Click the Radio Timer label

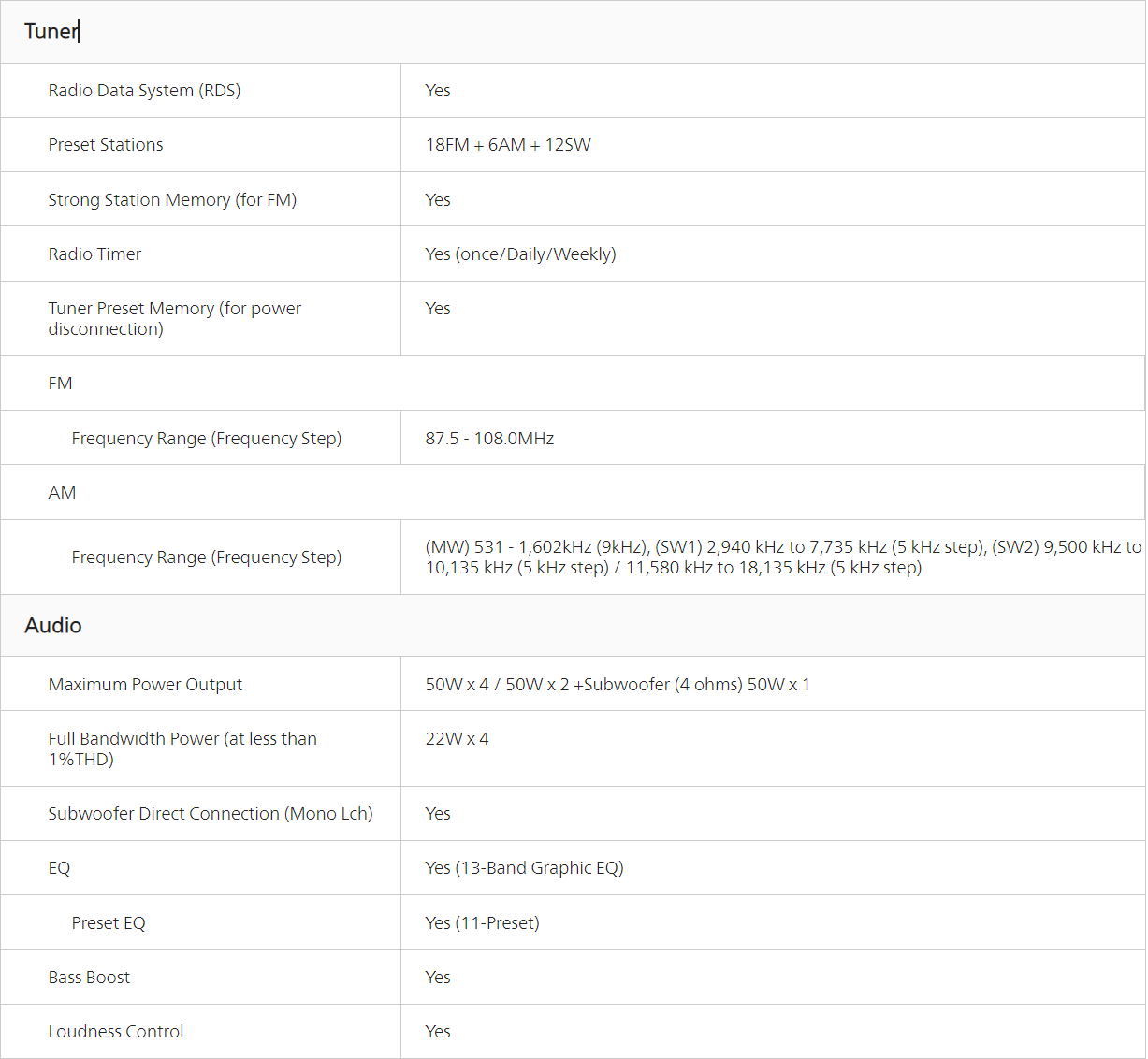click(95, 254)
